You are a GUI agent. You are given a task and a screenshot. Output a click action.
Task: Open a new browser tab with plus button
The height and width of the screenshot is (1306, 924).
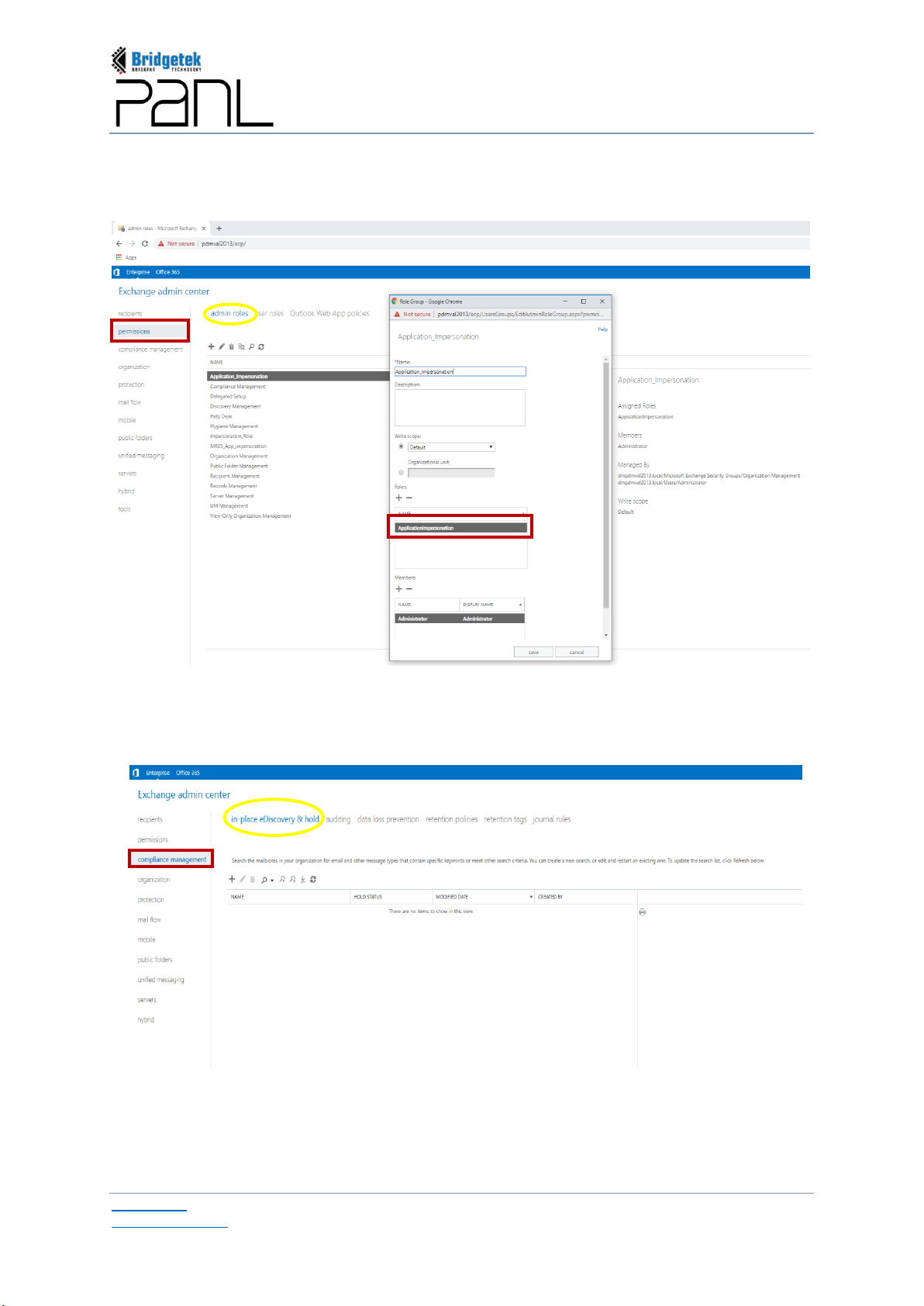click(219, 229)
